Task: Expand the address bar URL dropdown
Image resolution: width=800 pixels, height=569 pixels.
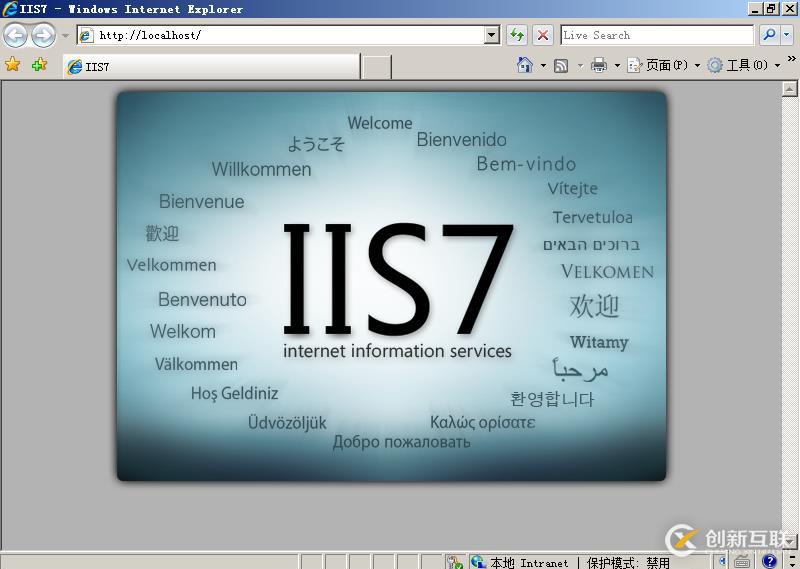Action: (x=491, y=35)
